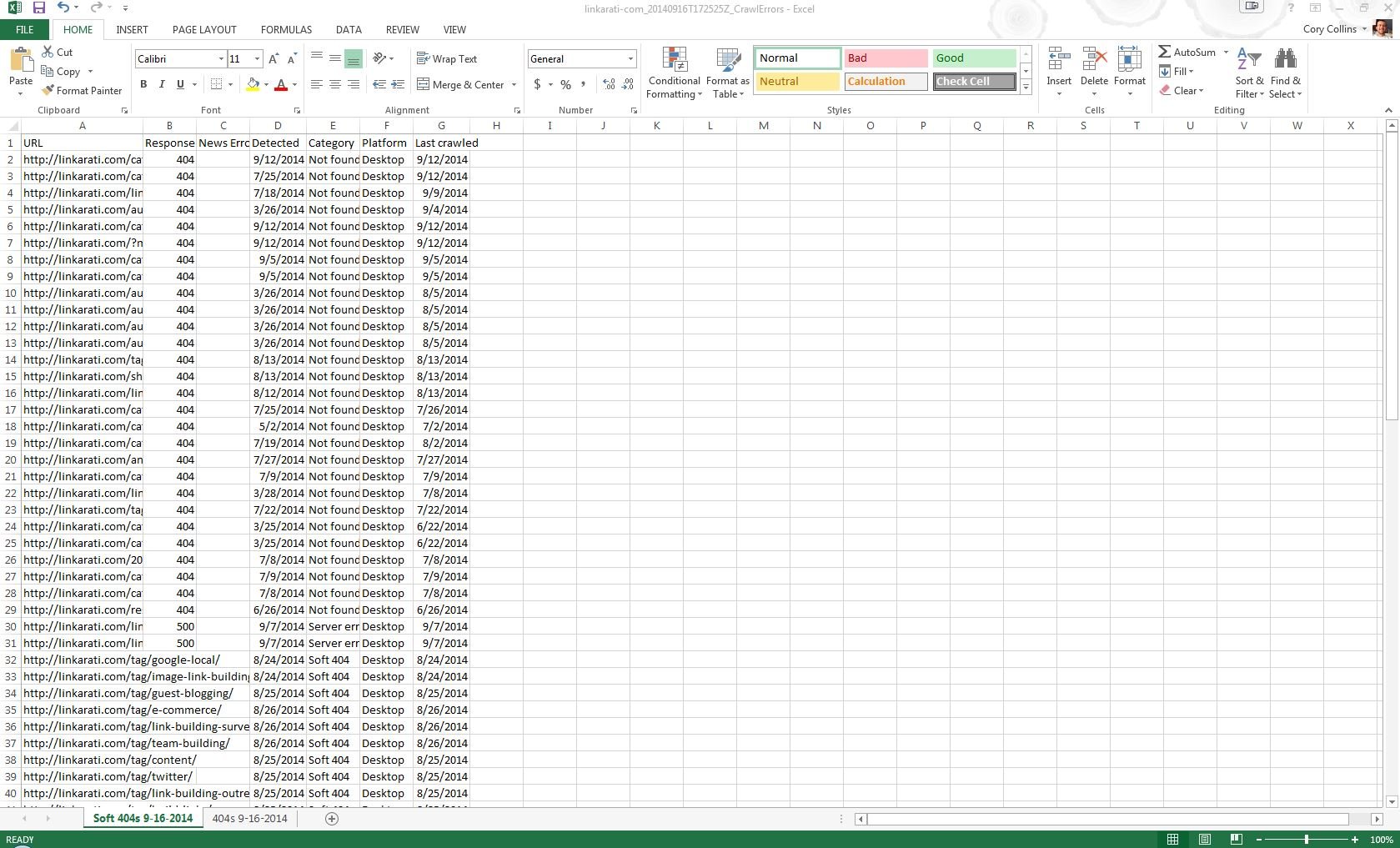Click the Decrease Decimal icon
The image size is (1400, 848).
click(x=628, y=84)
